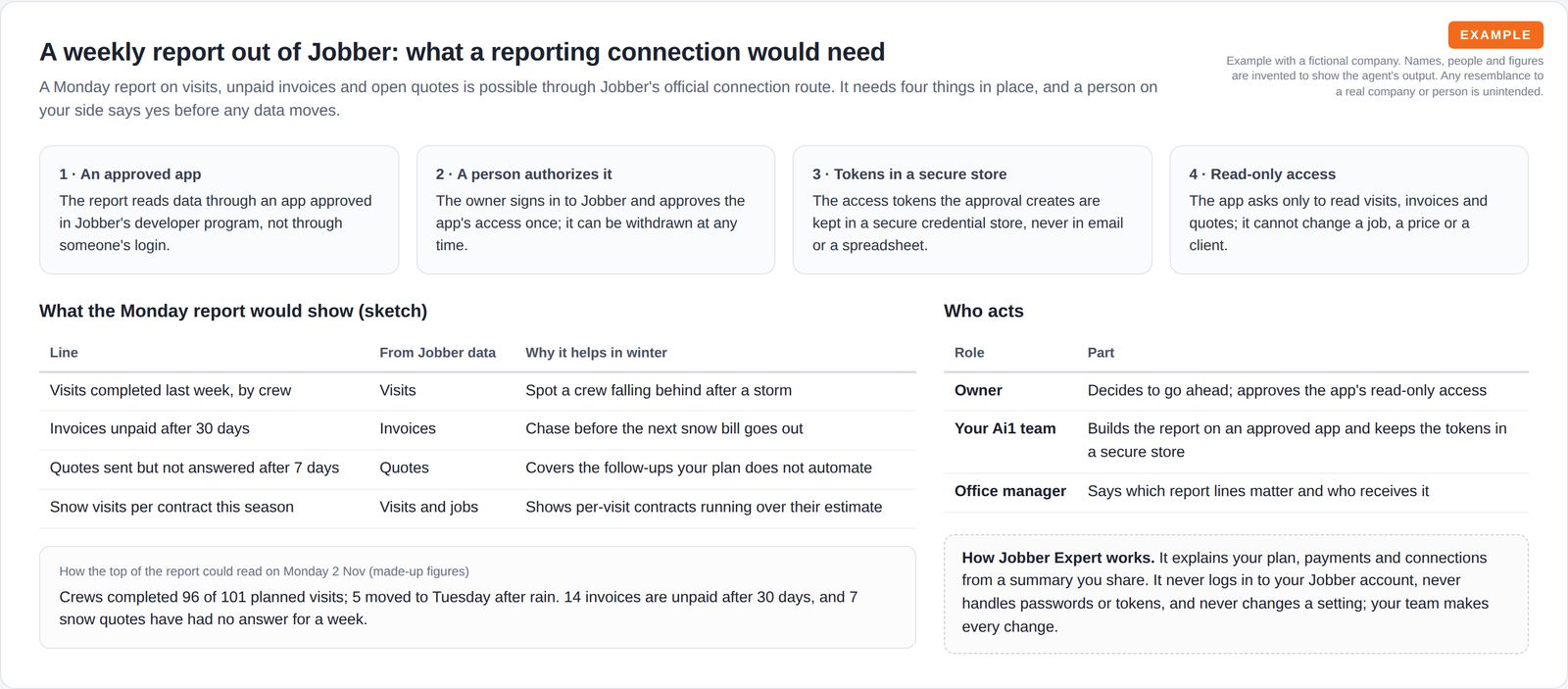Click the 'Your Ai1 team' role cell

[x=1005, y=428]
